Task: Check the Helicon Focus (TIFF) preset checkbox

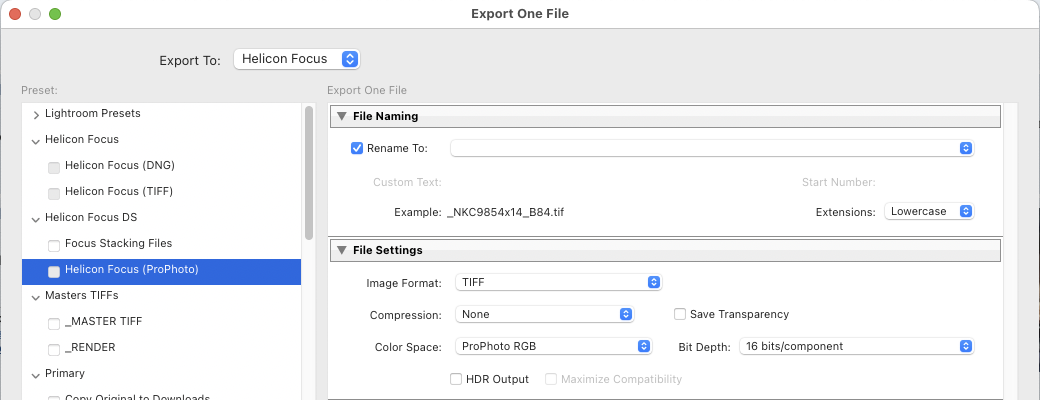Action: click(54, 193)
